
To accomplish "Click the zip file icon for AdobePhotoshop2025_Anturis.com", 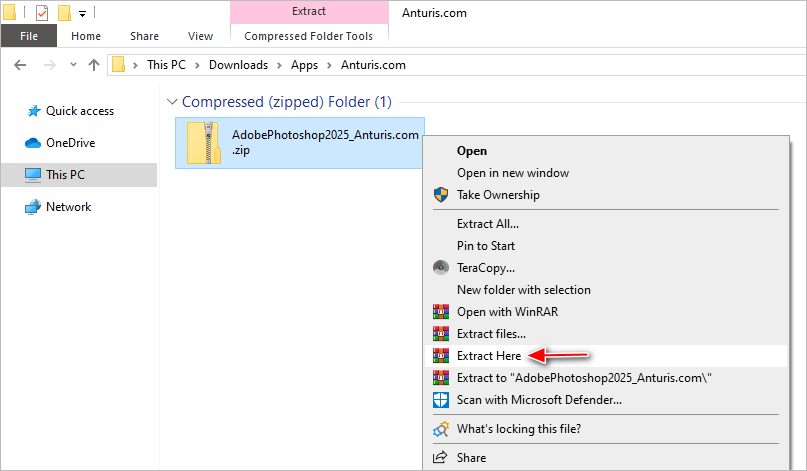I will [204, 143].
